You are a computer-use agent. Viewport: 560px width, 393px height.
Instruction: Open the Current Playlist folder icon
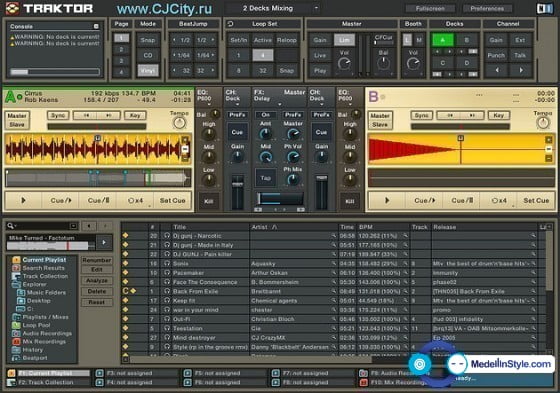coord(16,260)
